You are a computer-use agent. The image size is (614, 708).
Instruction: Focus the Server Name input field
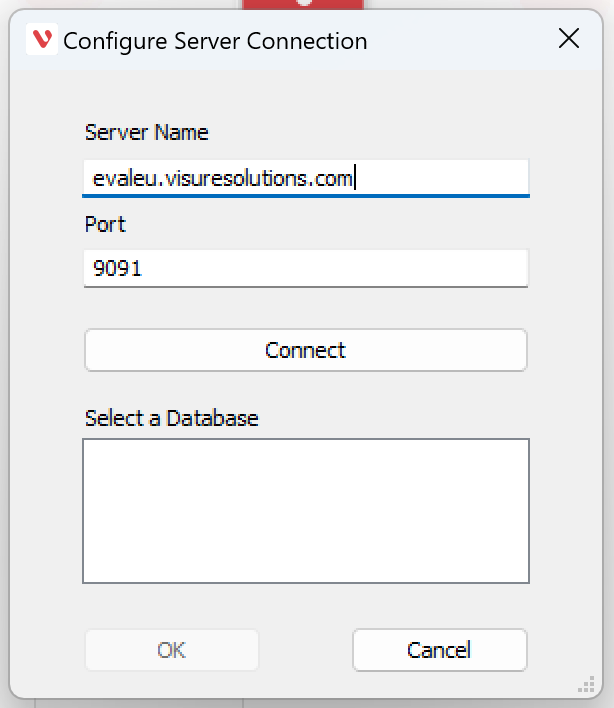(306, 178)
